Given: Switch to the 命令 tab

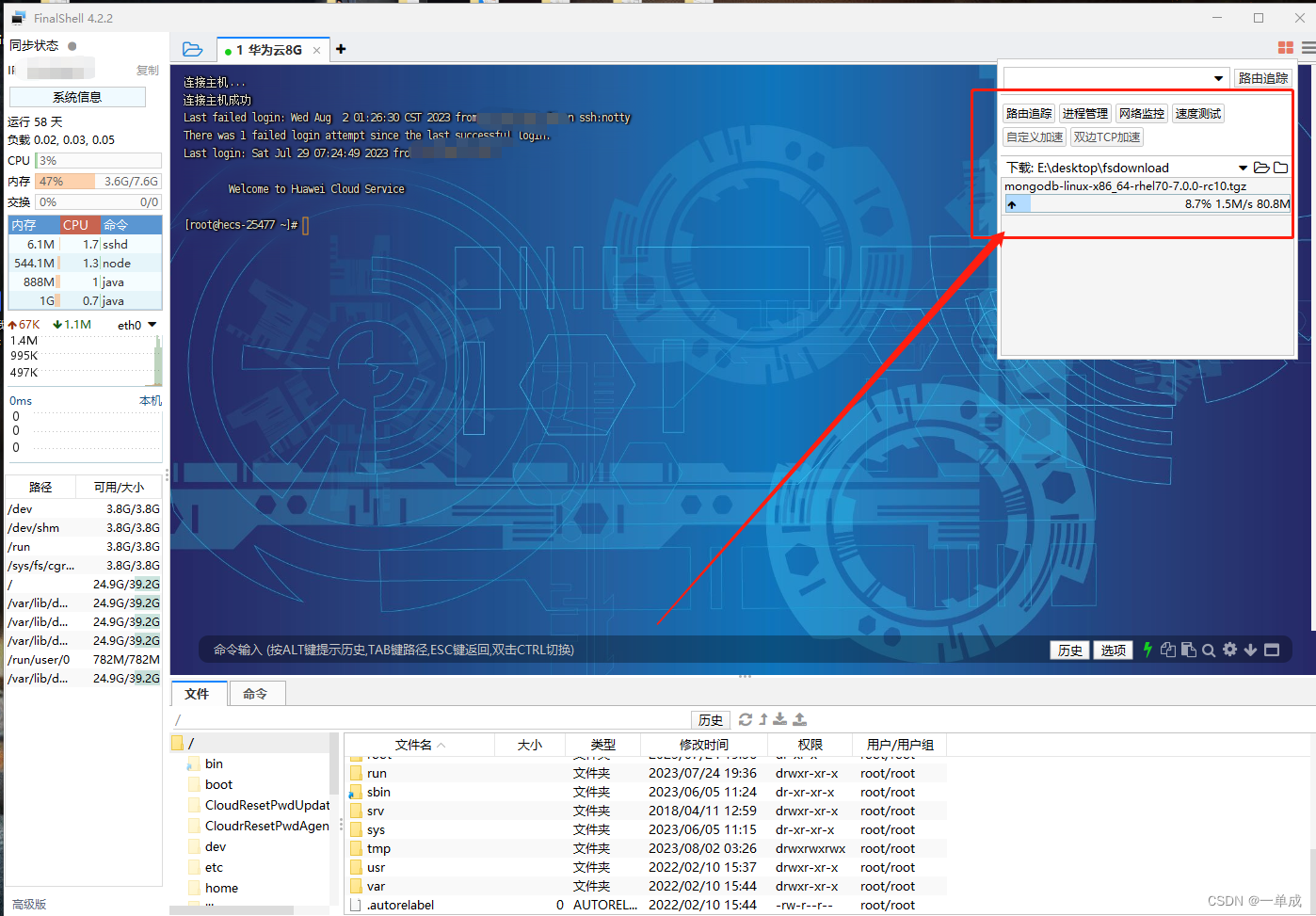Looking at the screenshot, I should pos(255,694).
